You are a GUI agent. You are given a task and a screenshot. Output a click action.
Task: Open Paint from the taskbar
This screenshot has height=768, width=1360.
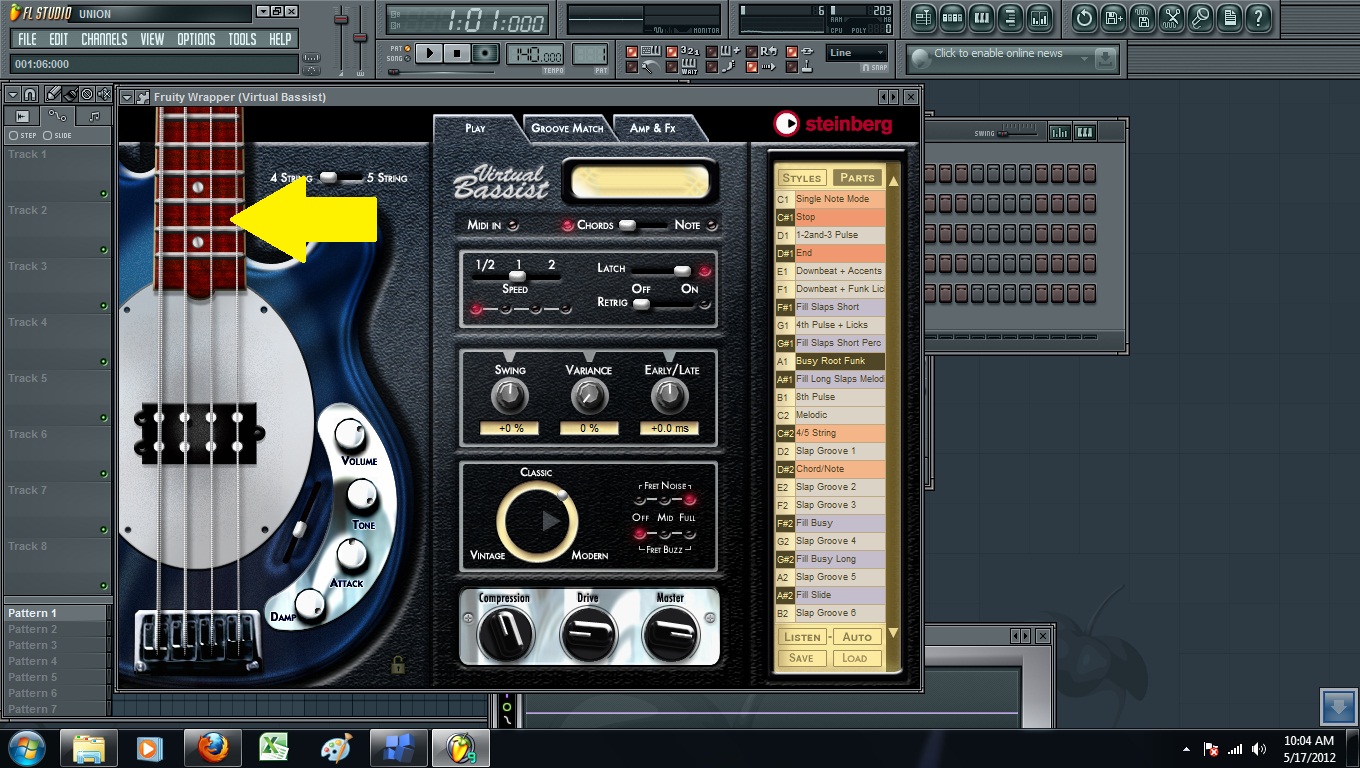tap(336, 748)
